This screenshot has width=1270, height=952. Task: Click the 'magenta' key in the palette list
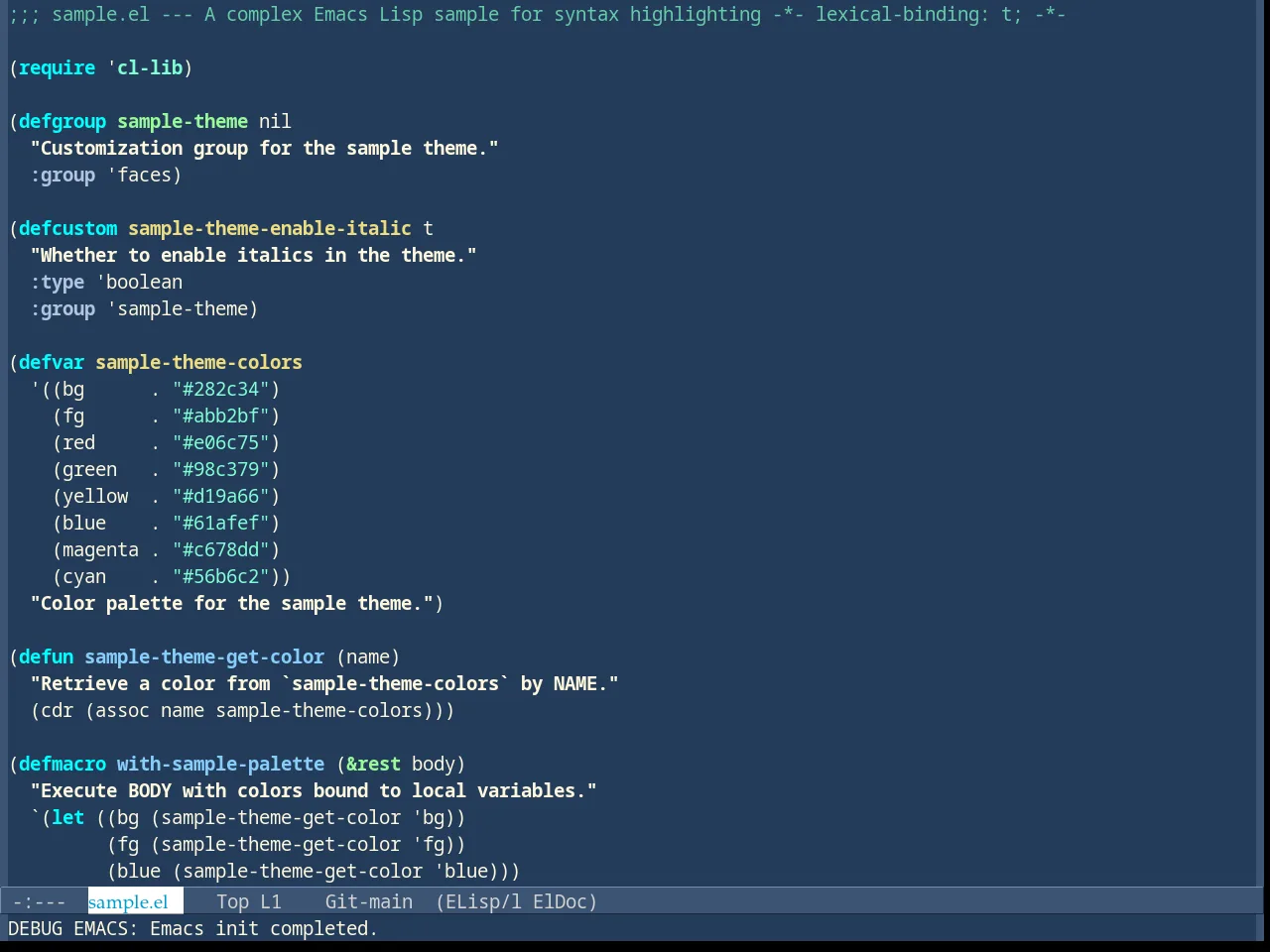coord(101,549)
